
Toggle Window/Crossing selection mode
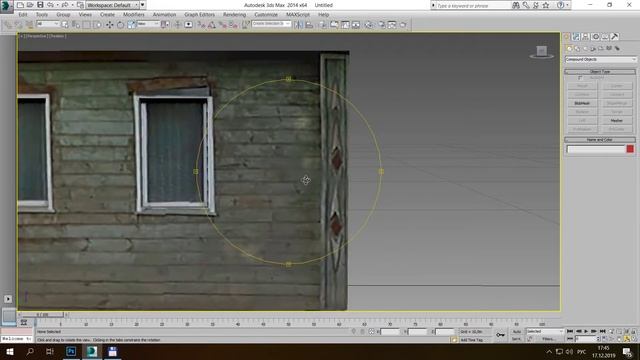(x=98, y=25)
